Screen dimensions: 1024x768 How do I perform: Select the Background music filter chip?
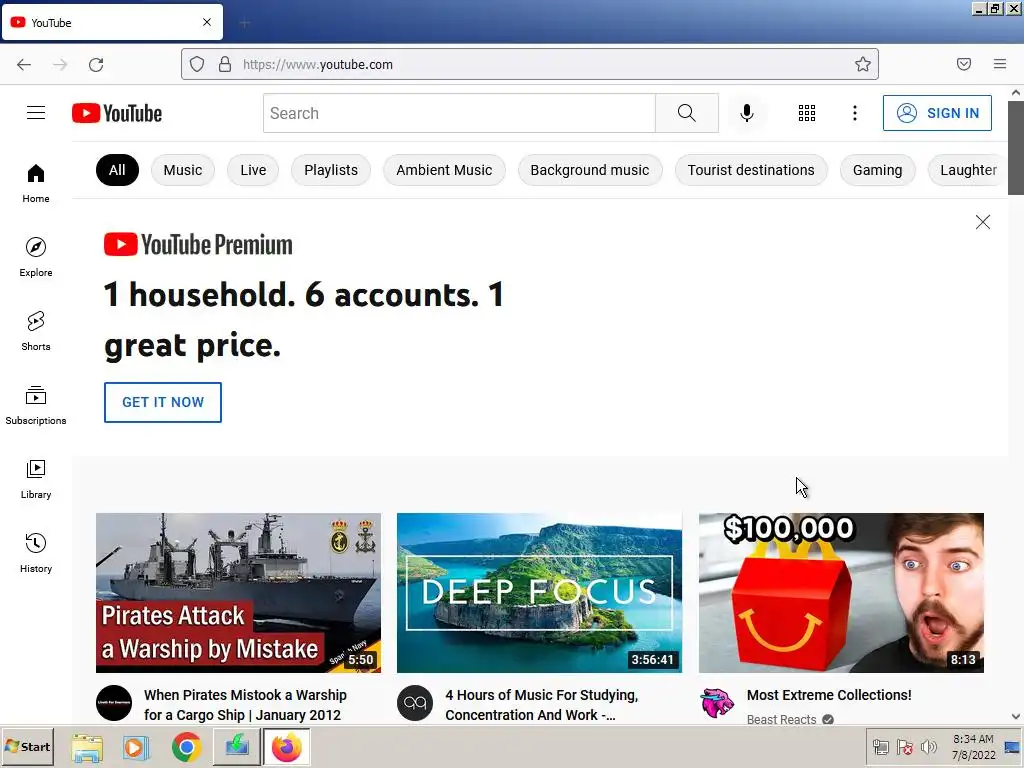pos(590,170)
